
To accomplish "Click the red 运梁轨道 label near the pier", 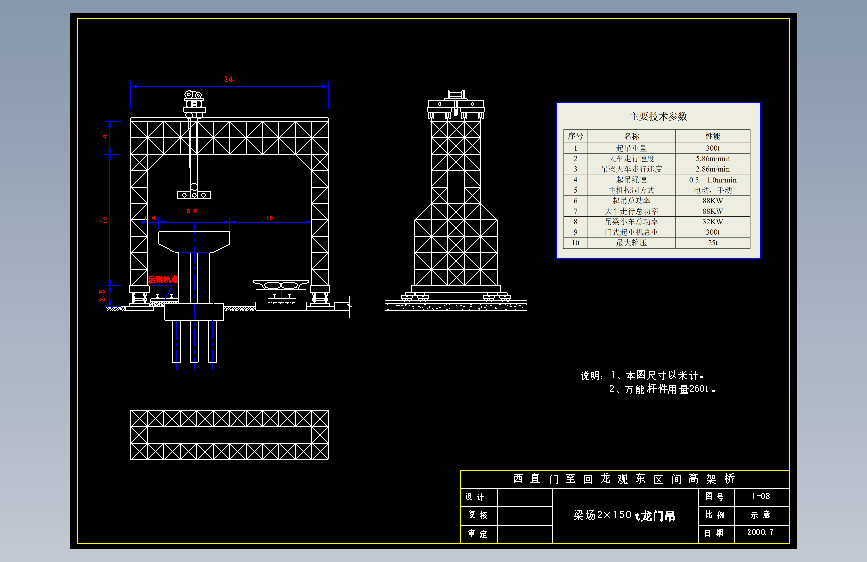I will (163, 279).
